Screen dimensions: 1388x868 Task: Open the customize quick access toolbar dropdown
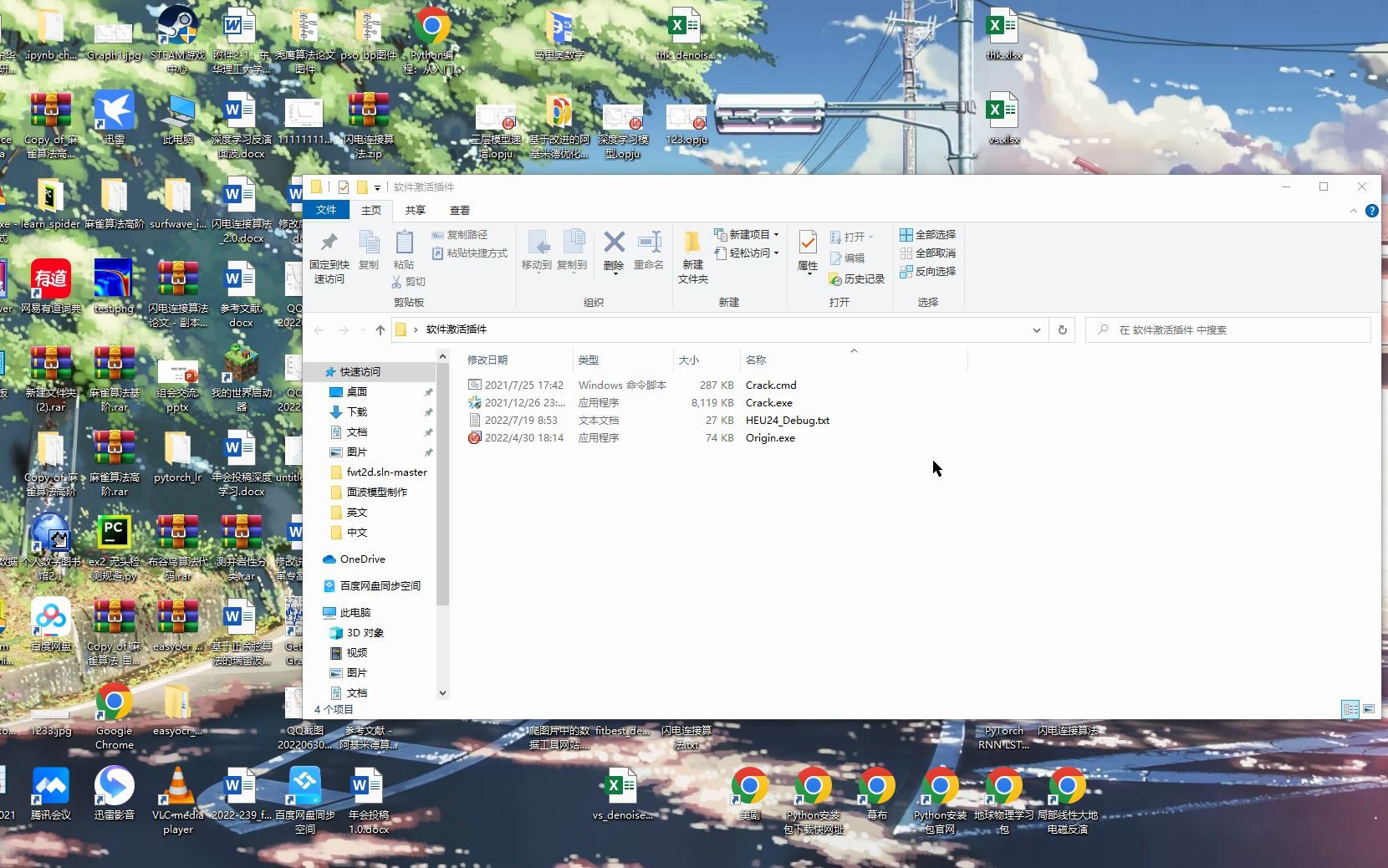click(377, 187)
